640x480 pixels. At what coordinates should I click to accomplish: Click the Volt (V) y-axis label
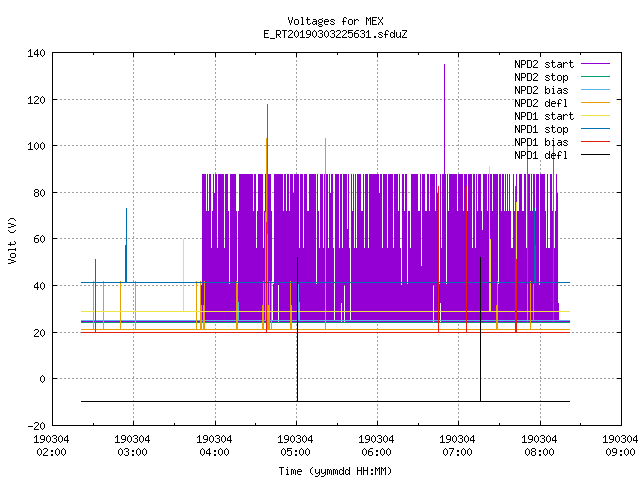pos(12,240)
